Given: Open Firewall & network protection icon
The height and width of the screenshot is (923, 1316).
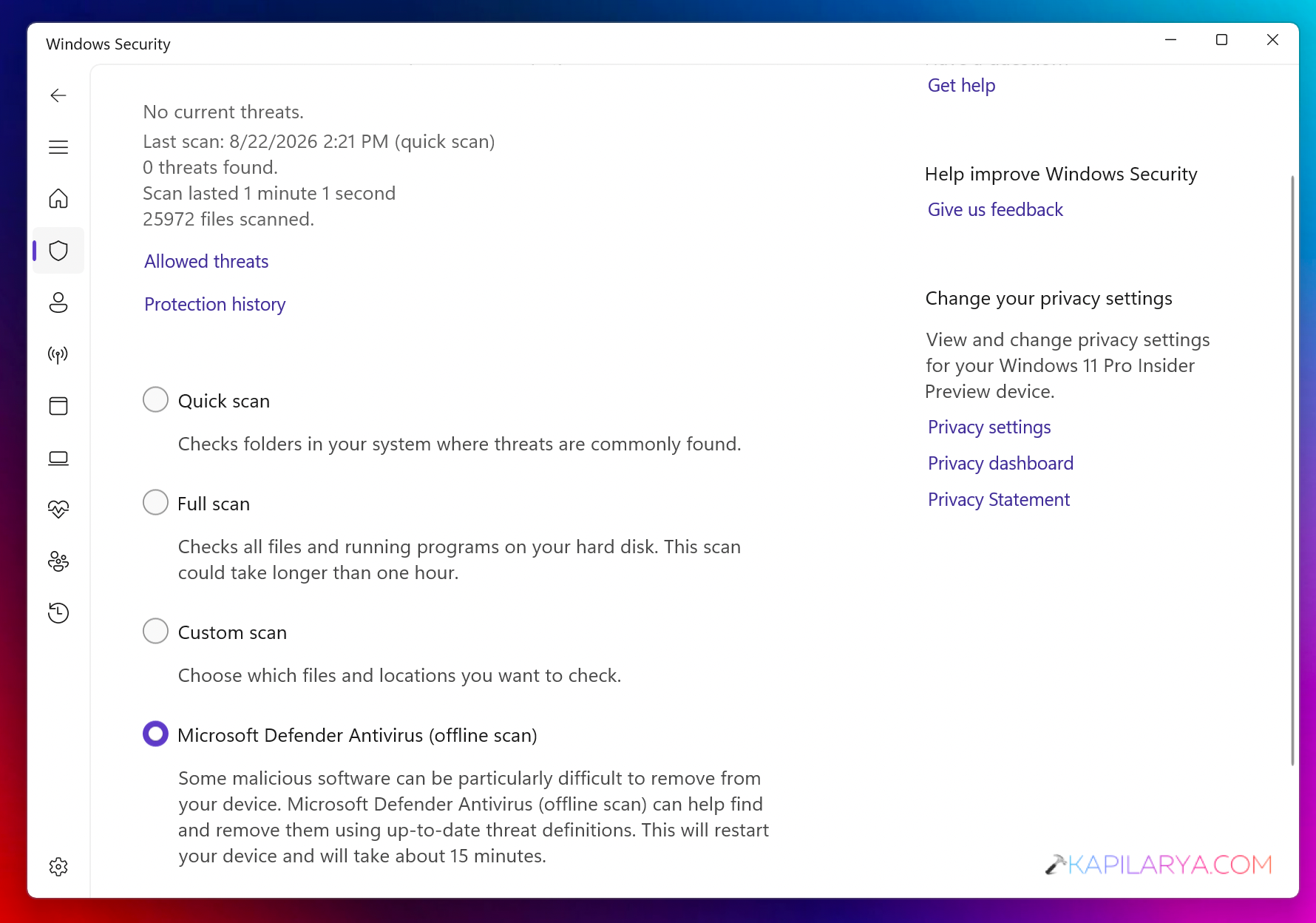Looking at the screenshot, I should coord(58,354).
